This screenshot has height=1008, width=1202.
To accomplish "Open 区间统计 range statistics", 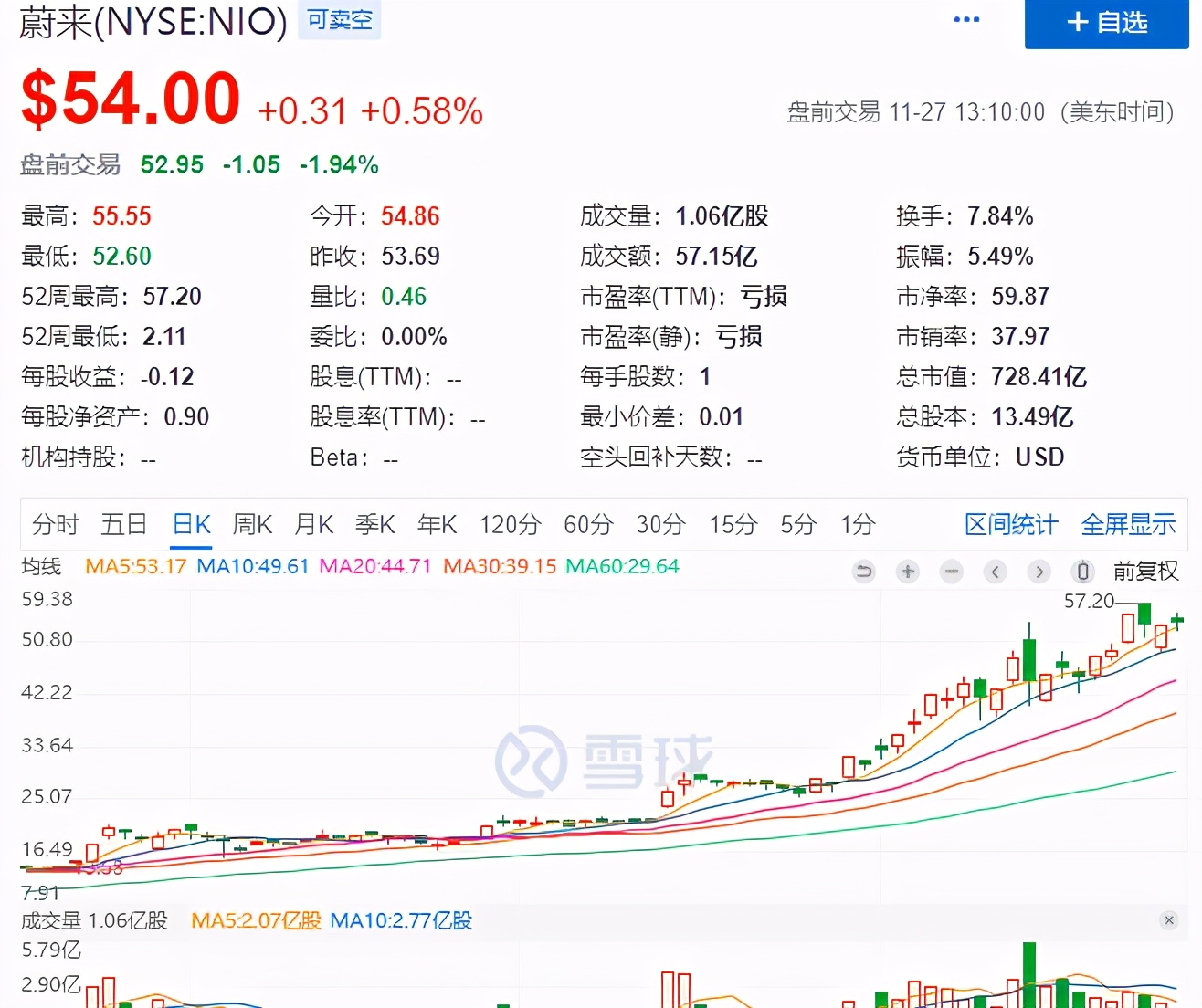I will point(1011,524).
